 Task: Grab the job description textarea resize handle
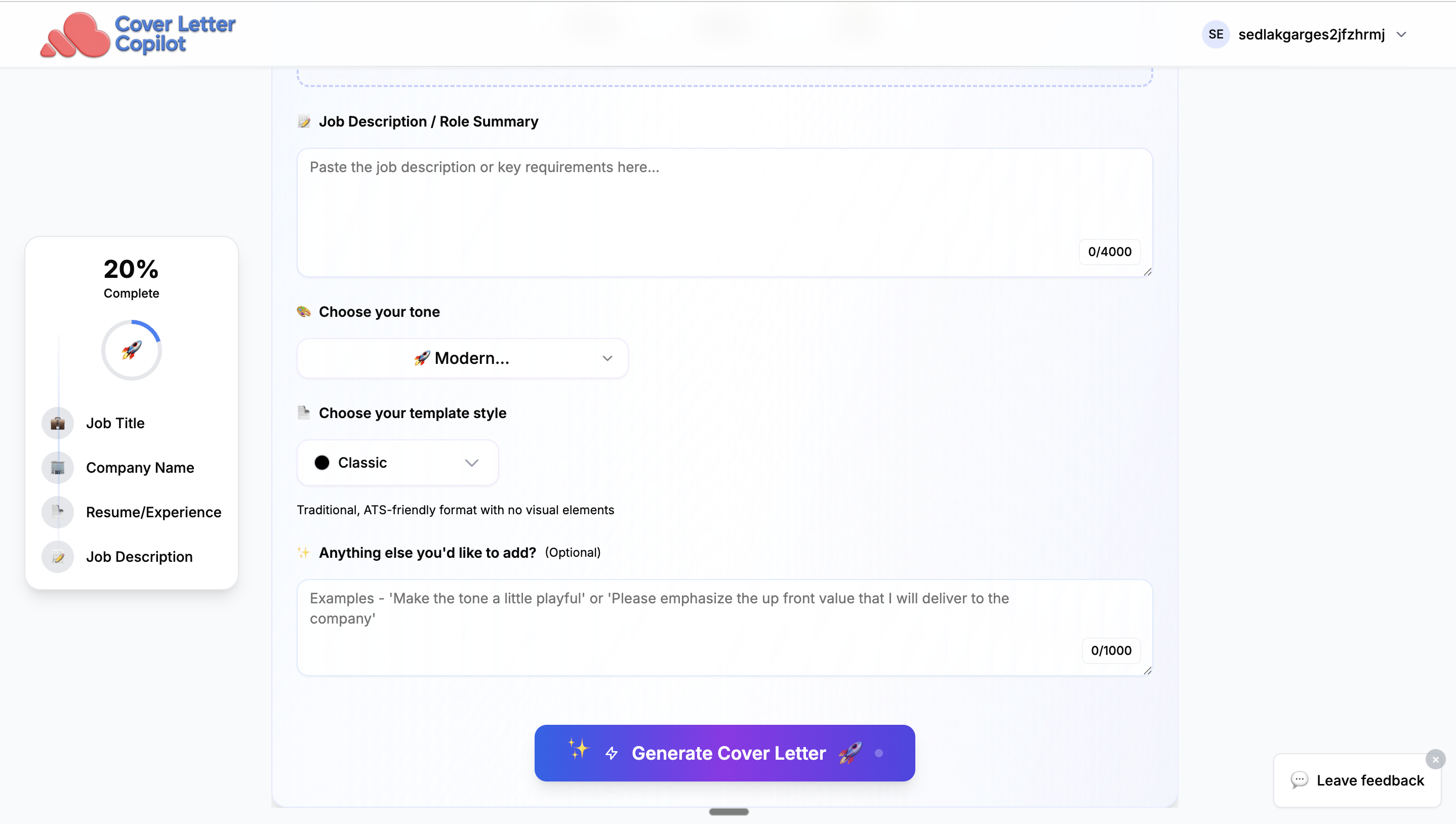(x=1147, y=272)
